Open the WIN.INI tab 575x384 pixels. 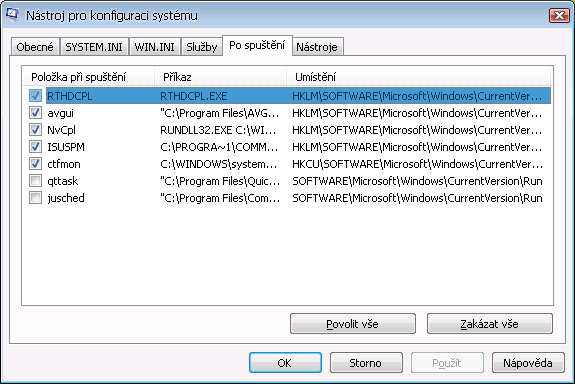pyautogui.click(x=154, y=47)
